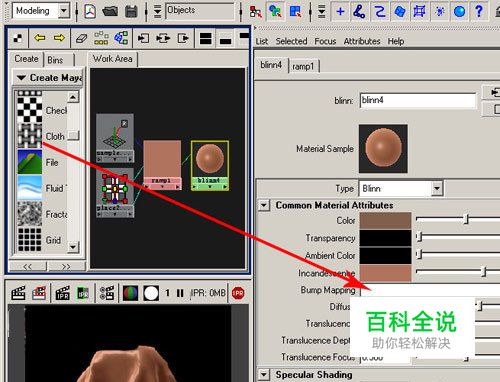Select the place2dTexture node
The image size is (500, 382).
[115, 193]
